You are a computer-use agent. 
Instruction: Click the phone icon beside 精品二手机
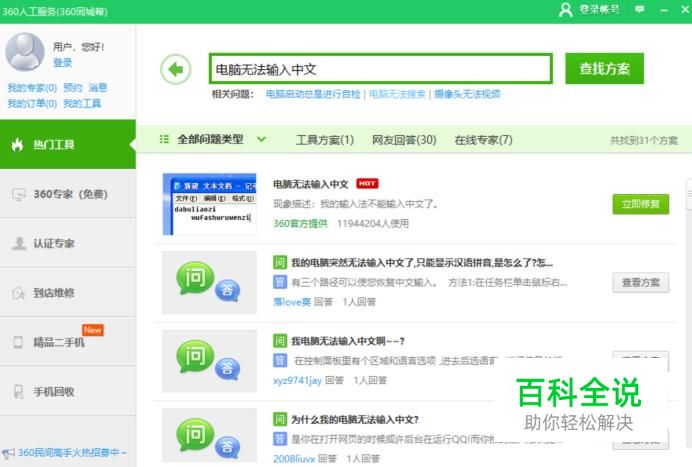click(18, 342)
